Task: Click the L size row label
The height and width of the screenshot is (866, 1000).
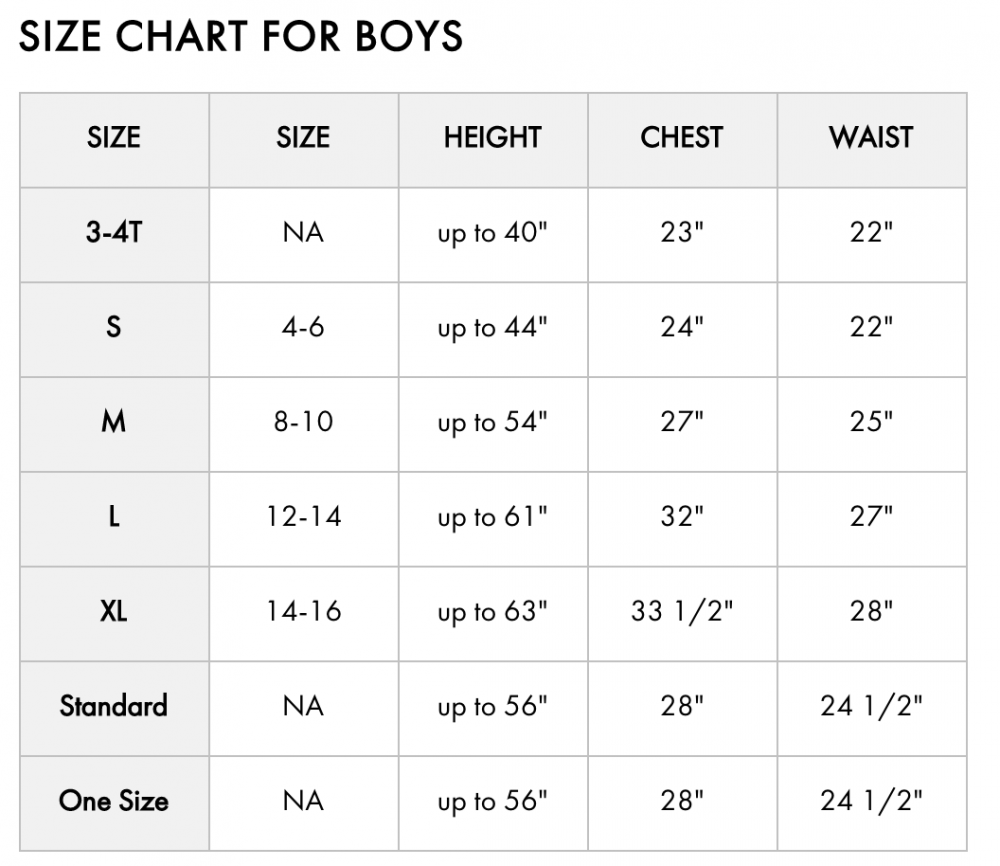Action: click(114, 517)
